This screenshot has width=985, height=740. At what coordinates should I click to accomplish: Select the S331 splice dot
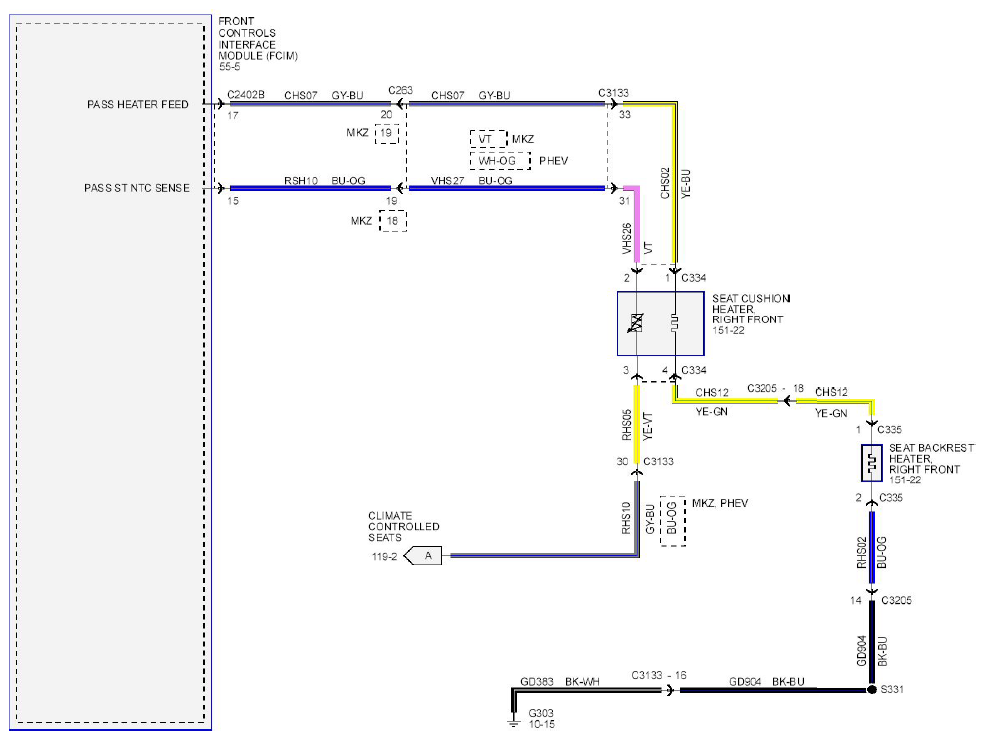[871, 689]
